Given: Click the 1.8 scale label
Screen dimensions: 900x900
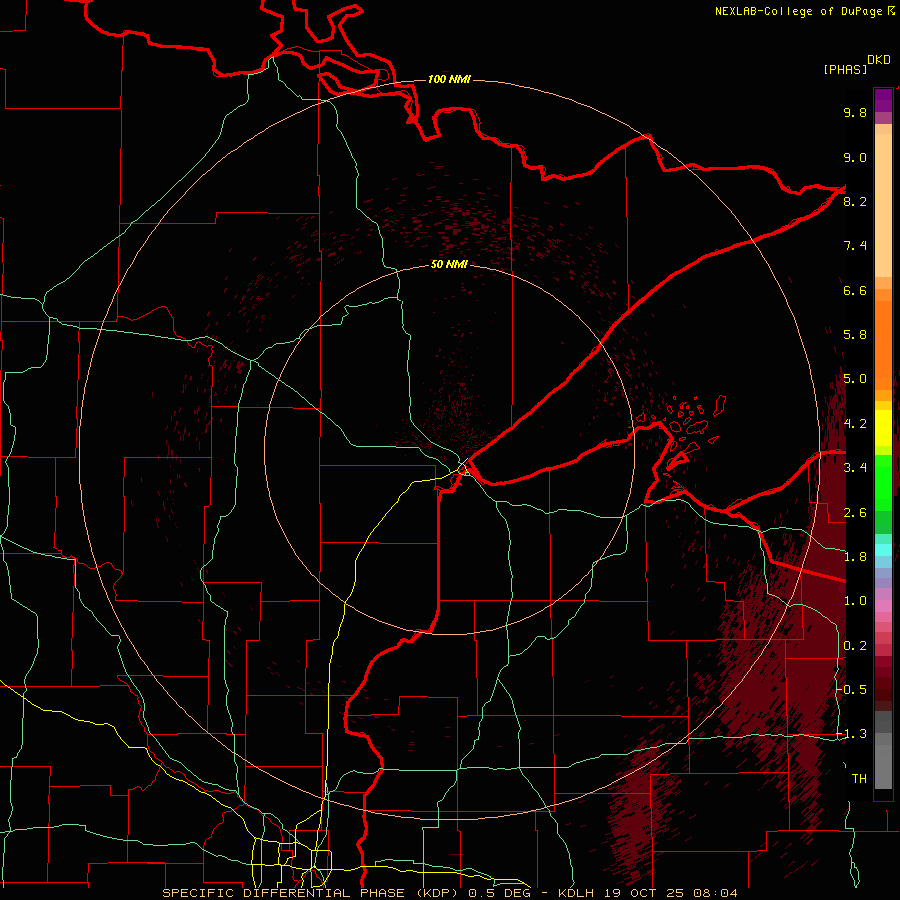Looking at the screenshot, I should point(855,557).
